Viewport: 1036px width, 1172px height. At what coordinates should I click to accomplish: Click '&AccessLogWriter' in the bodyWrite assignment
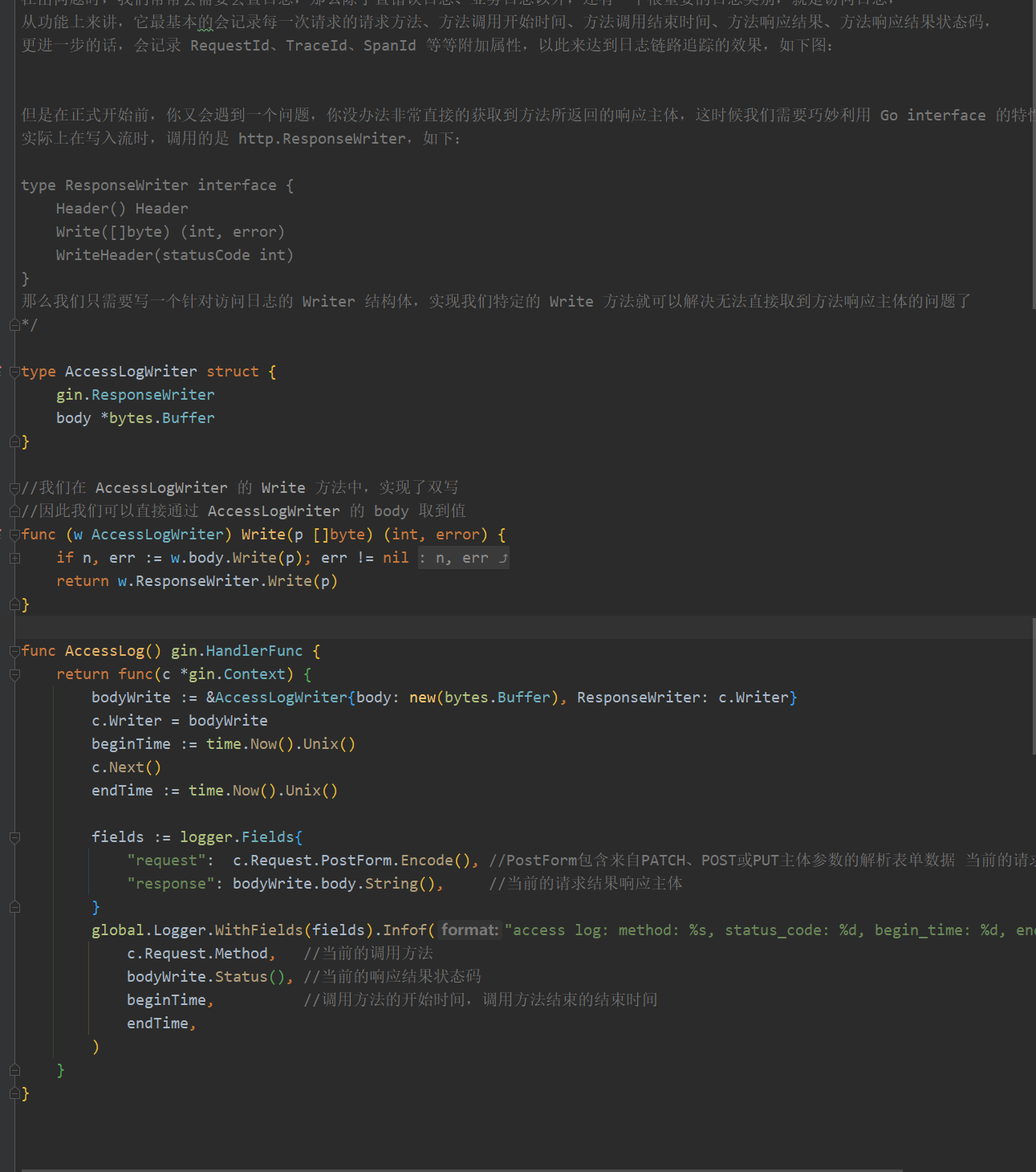pyautogui.click(x=277, y=698)
